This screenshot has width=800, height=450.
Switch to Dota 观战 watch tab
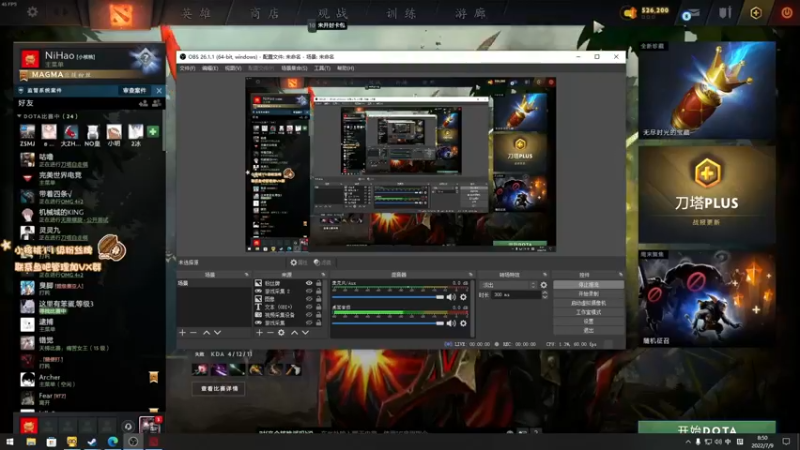pyautogui.click(x=333, y=13)
